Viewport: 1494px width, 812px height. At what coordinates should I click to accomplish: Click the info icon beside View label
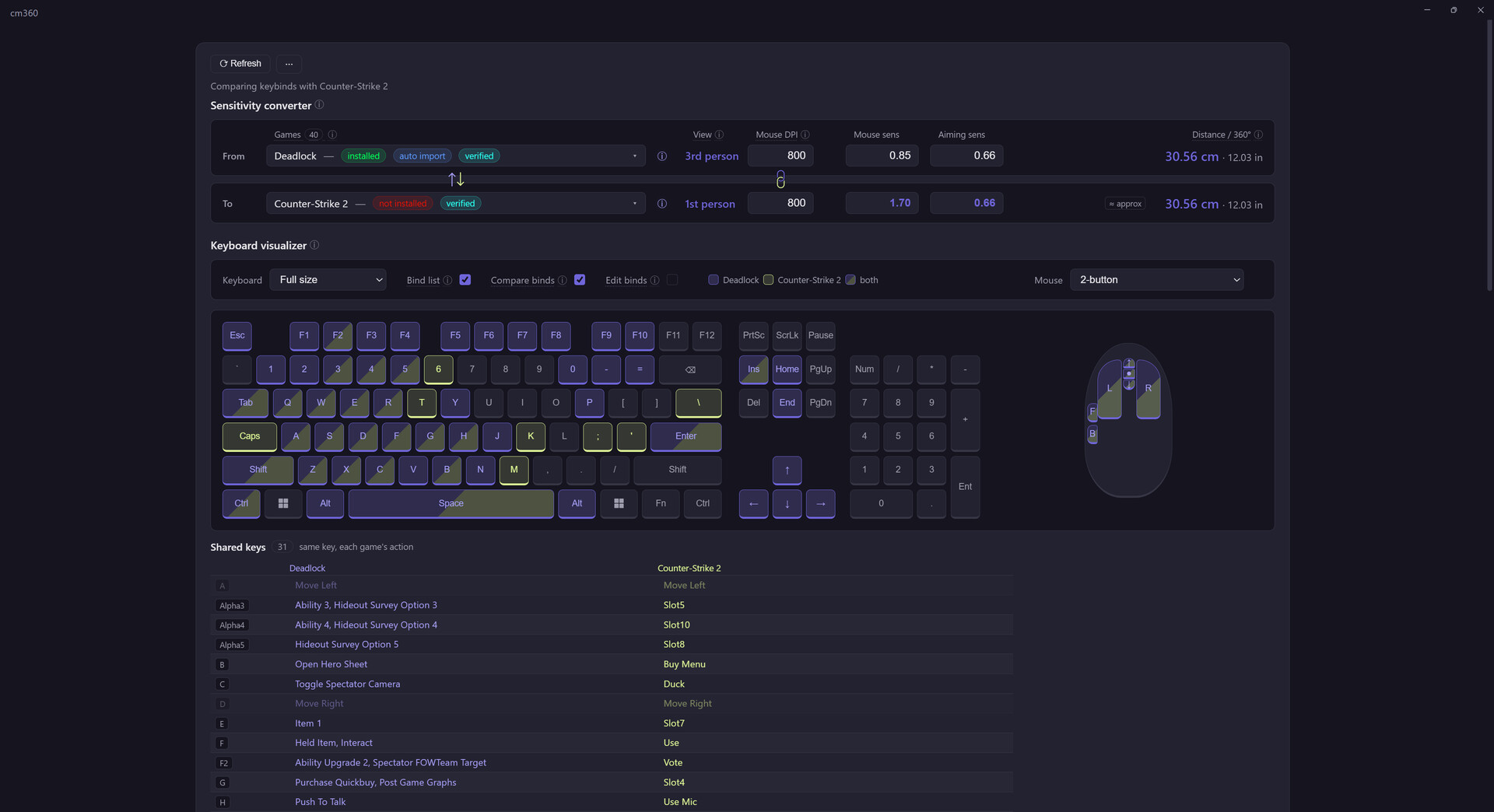(719, 135)
